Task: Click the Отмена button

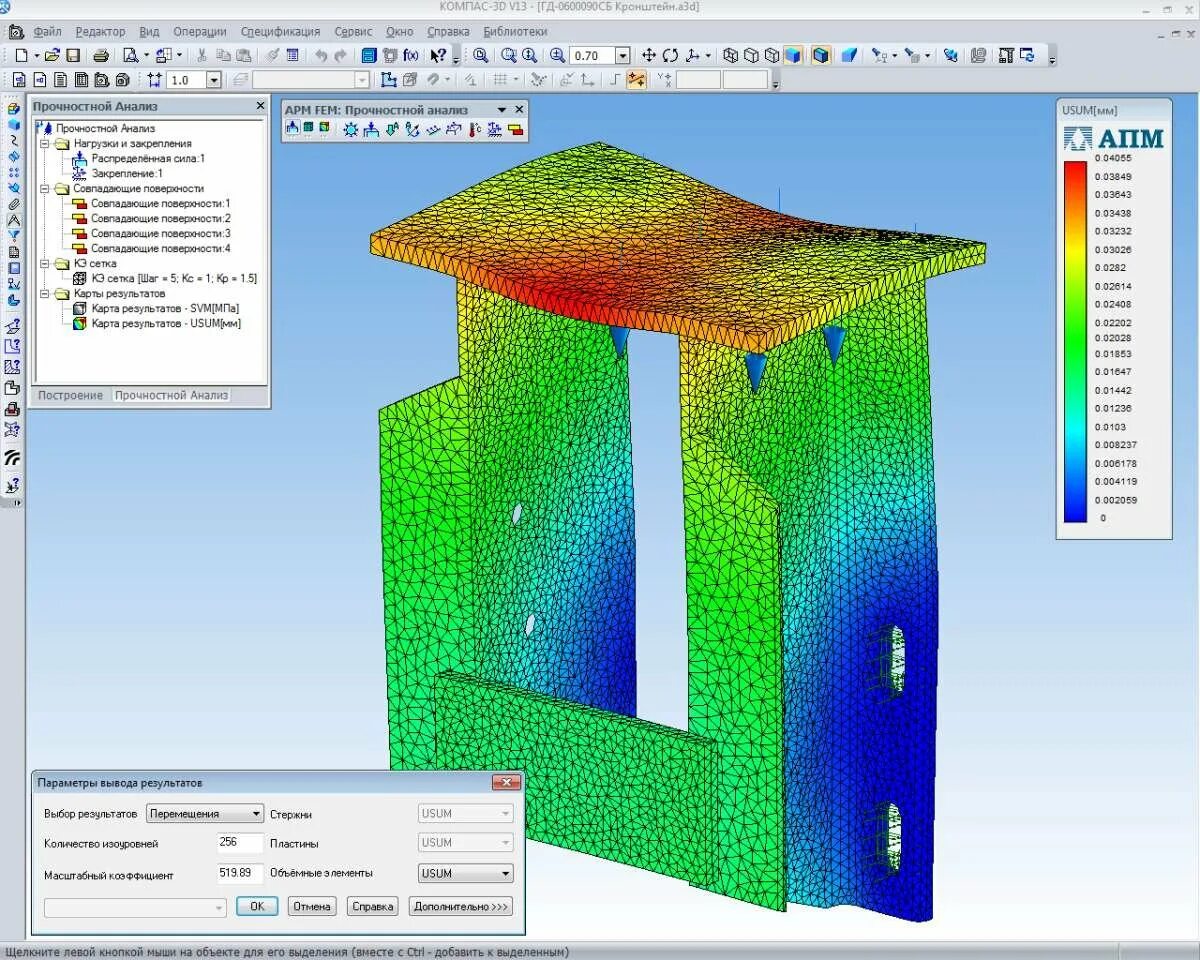Action: tap(312, 906)
